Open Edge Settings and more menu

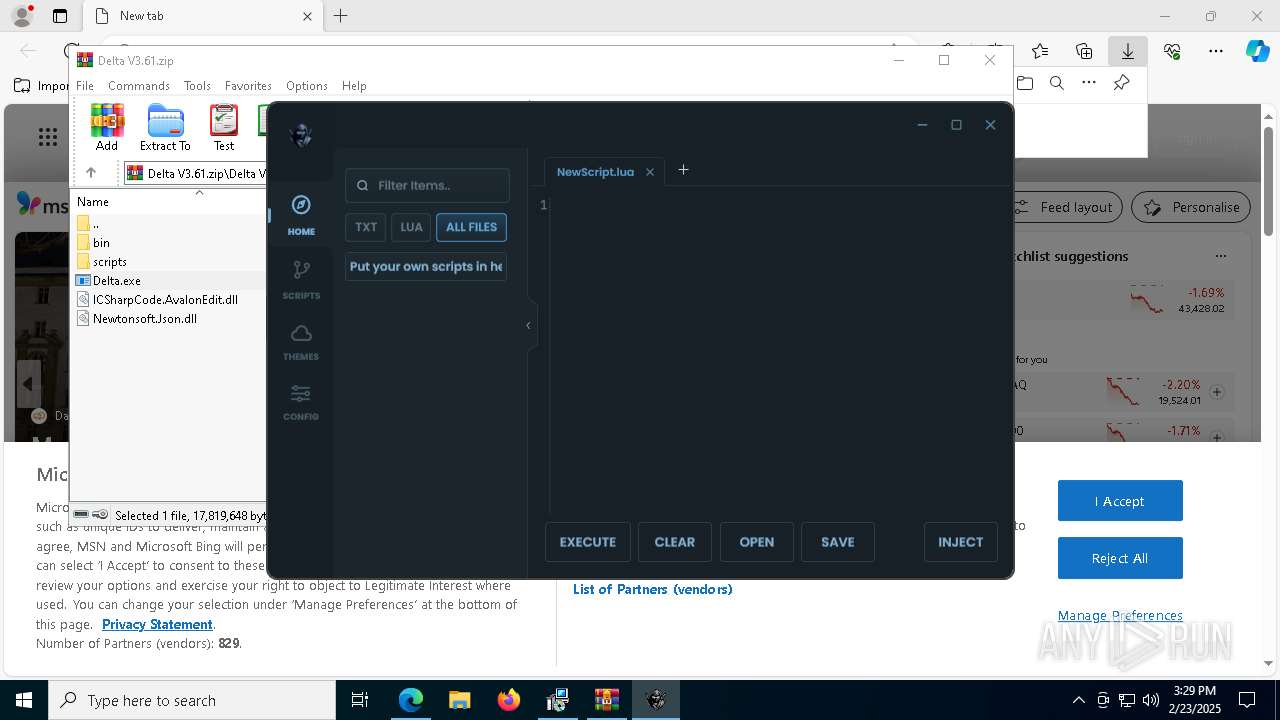click(1216, 51)
